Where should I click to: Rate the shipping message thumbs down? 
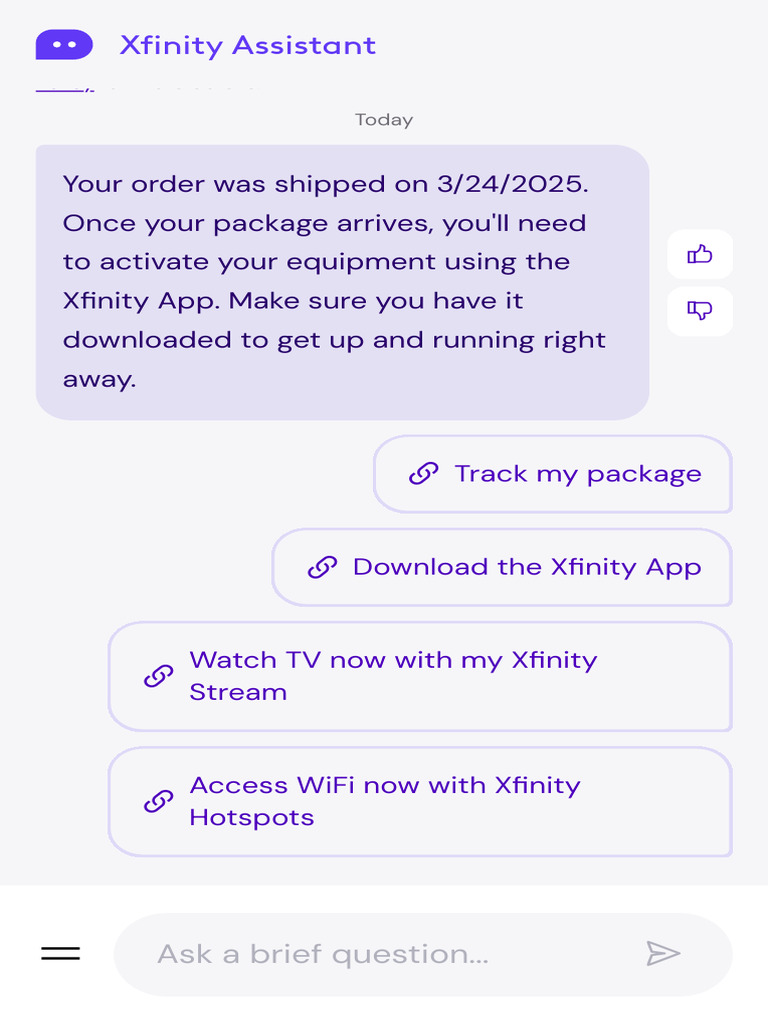(x=700, y=311)
